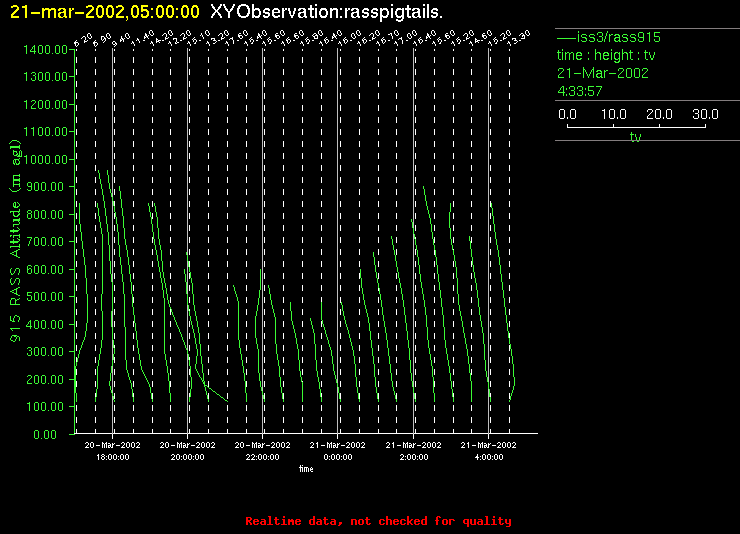740x534 pixels.
Task: Select the "9.40" profile value label
Action: (121, 40)
